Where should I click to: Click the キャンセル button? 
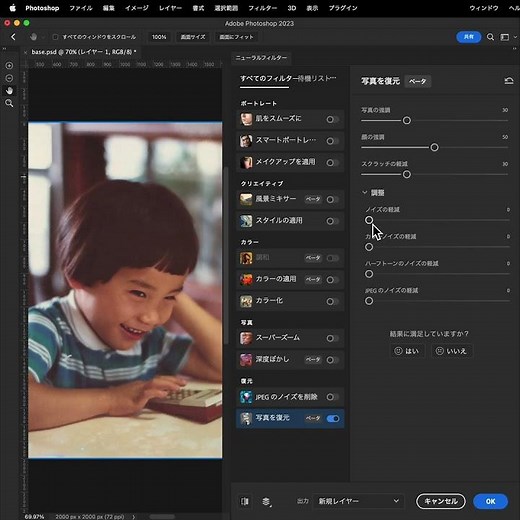click(x=441, y=501)
